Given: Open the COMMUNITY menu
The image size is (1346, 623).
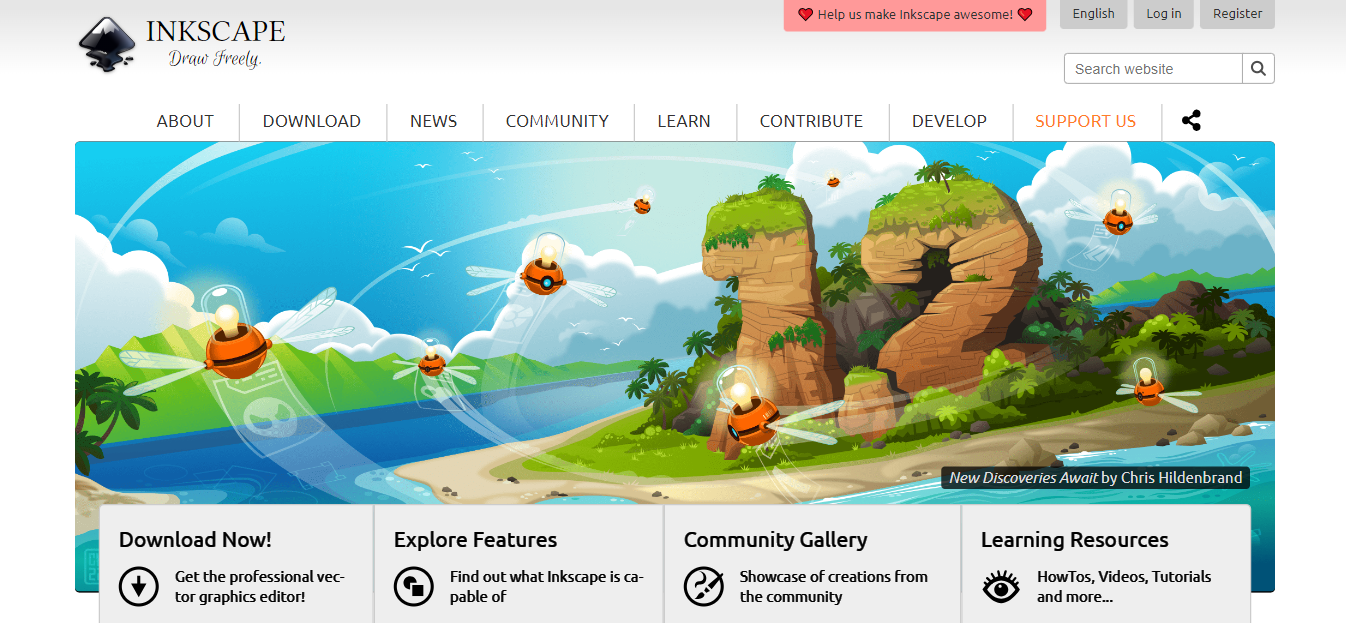Looking at the screenshot, I should pyautogui.click(x=558, y=120).
